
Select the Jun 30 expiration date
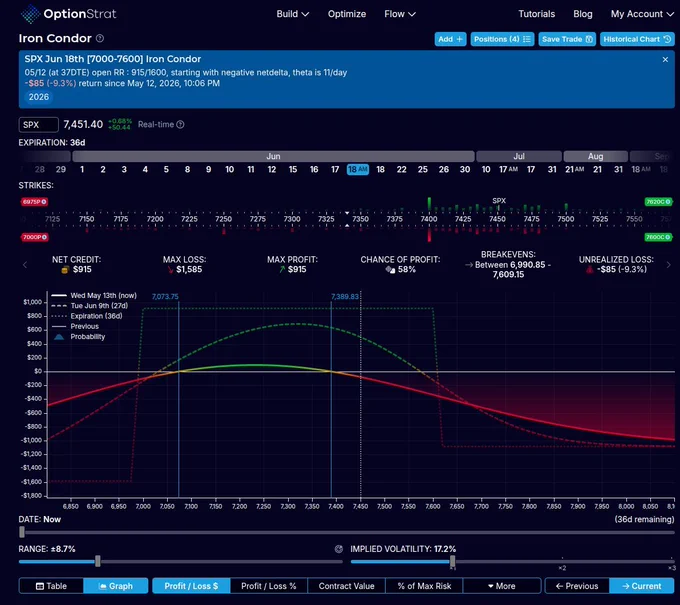pyautogui.click(x=465, y=169)
